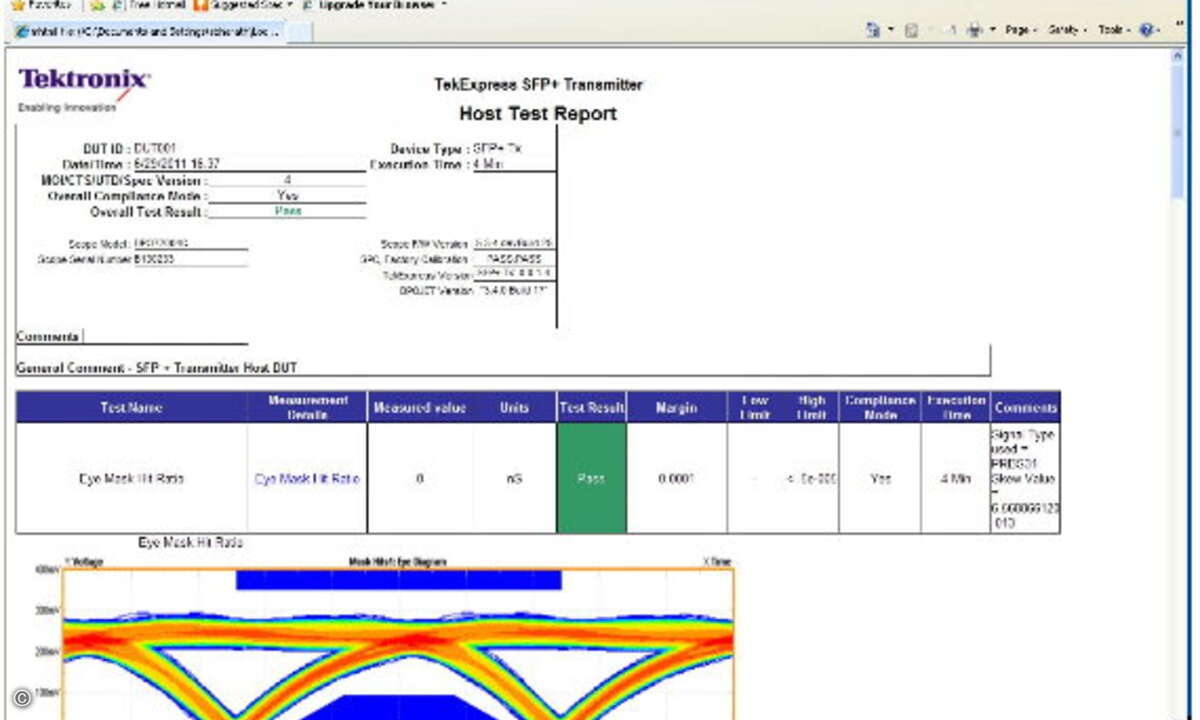The height and width of the screenshot is (720, 1200).
Task: Click the Help question-mark icon
Action: coord(1147,31)
